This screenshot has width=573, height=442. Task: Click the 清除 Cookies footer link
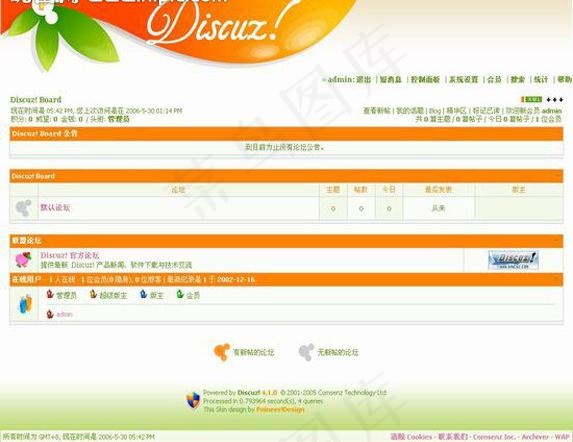point(411,437)
